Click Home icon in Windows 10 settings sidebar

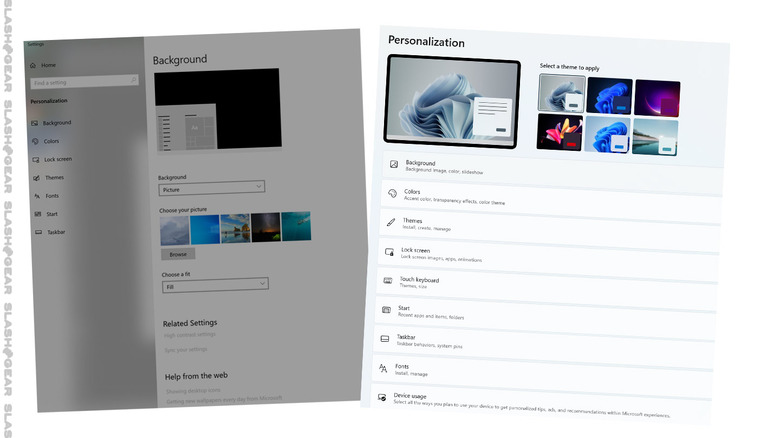tap(33, 65)
